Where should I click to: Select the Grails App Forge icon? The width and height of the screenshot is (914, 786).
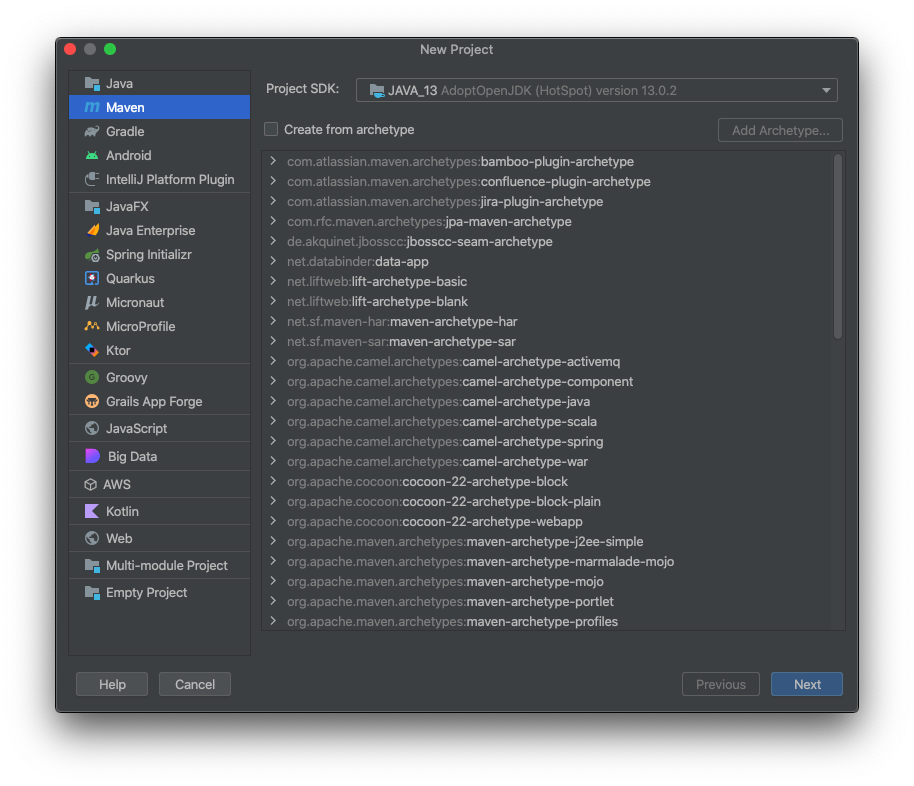(92, 401)
